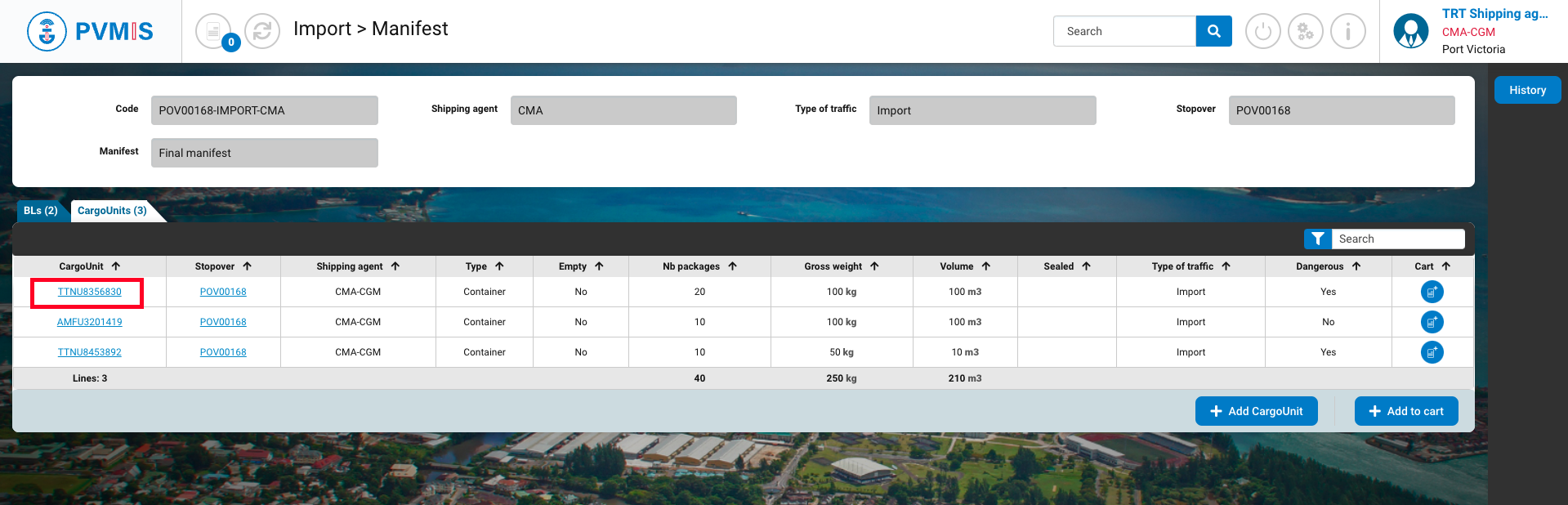Click the top header Search field

tap(1125, 31)
